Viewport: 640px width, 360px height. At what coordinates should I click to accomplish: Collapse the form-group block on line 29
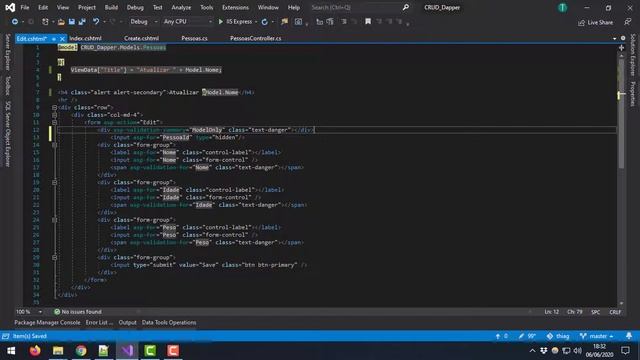click(x=54, y=258)
